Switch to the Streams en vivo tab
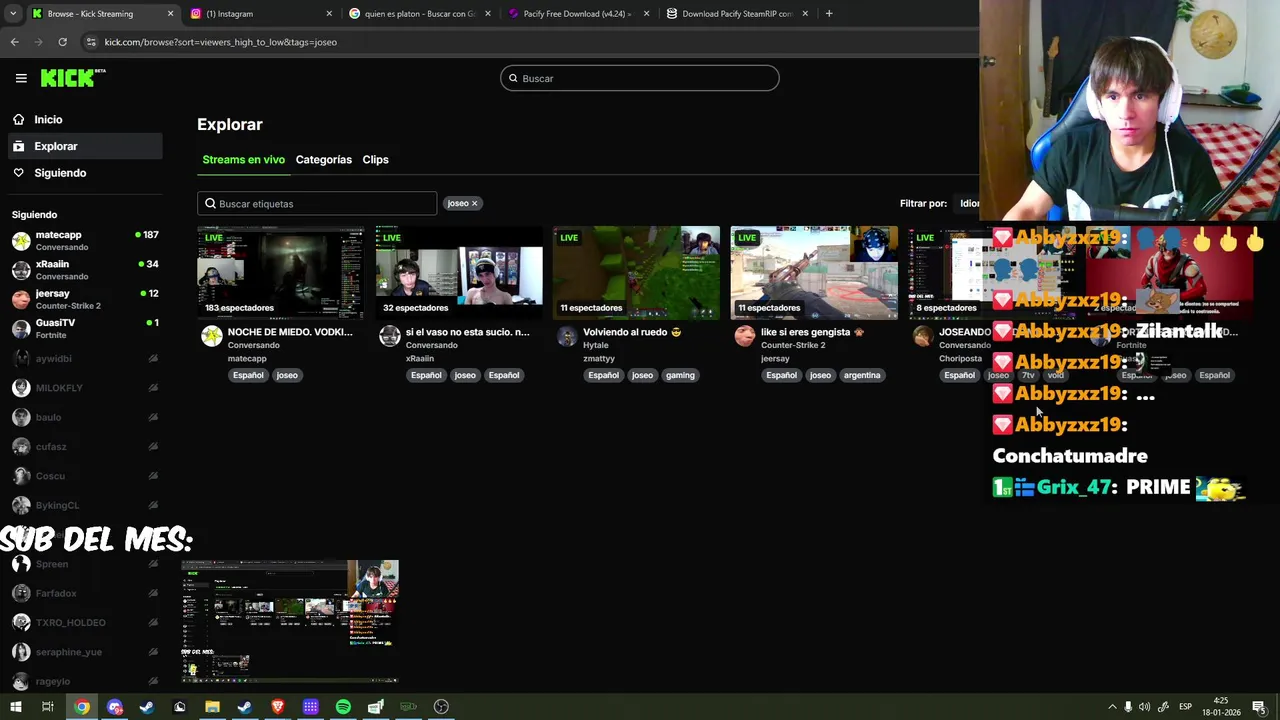Image resolution: width=1280 pixels, height=720 pixels. tap(243, 160)
